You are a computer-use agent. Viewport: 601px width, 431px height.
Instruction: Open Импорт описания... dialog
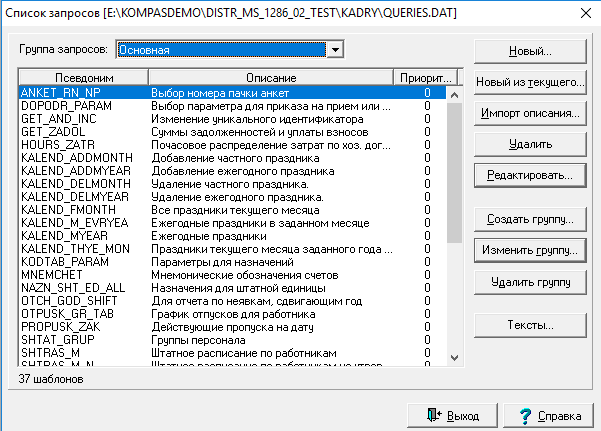[530, 114]
